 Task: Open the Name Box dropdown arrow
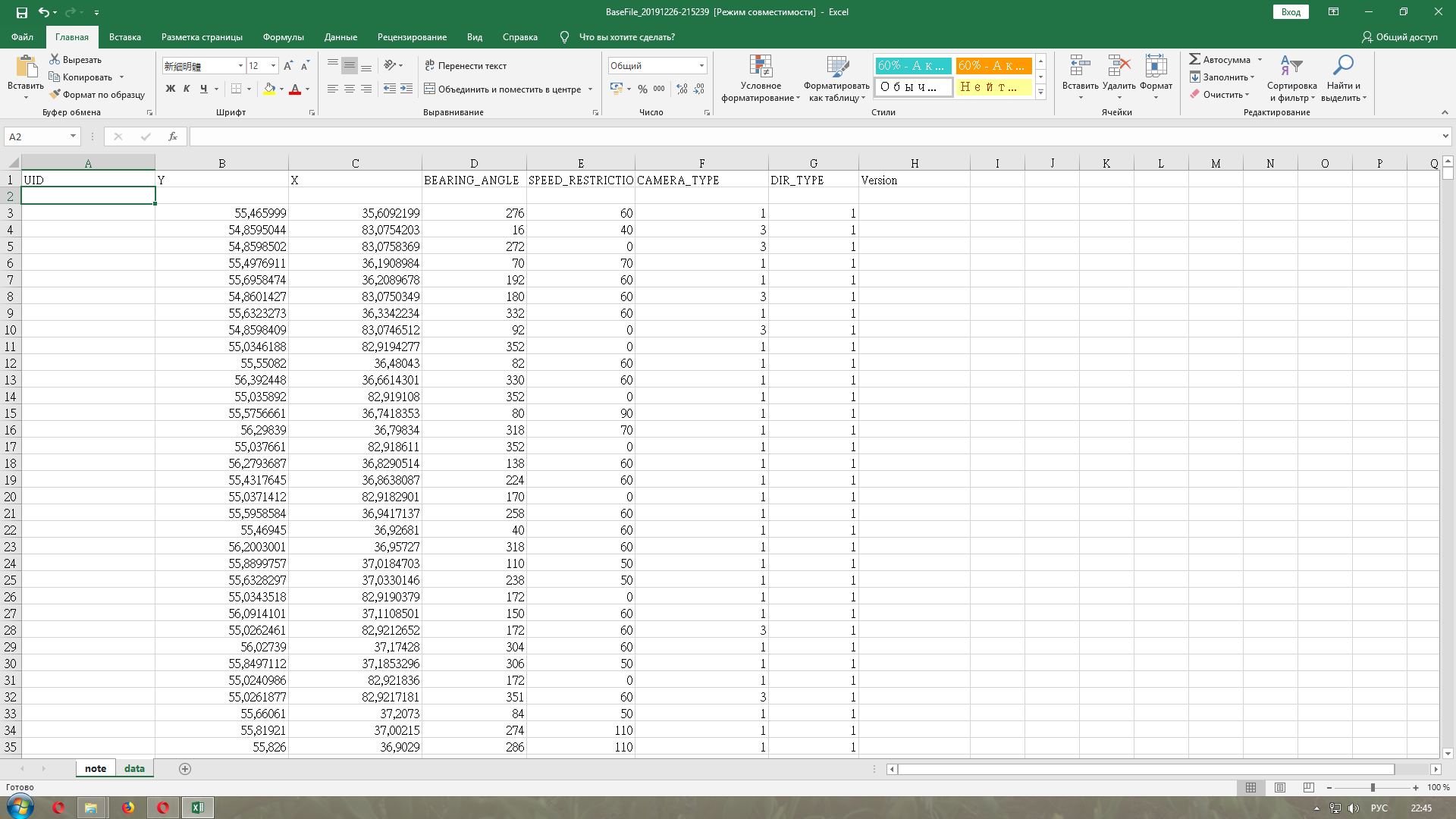73,136
